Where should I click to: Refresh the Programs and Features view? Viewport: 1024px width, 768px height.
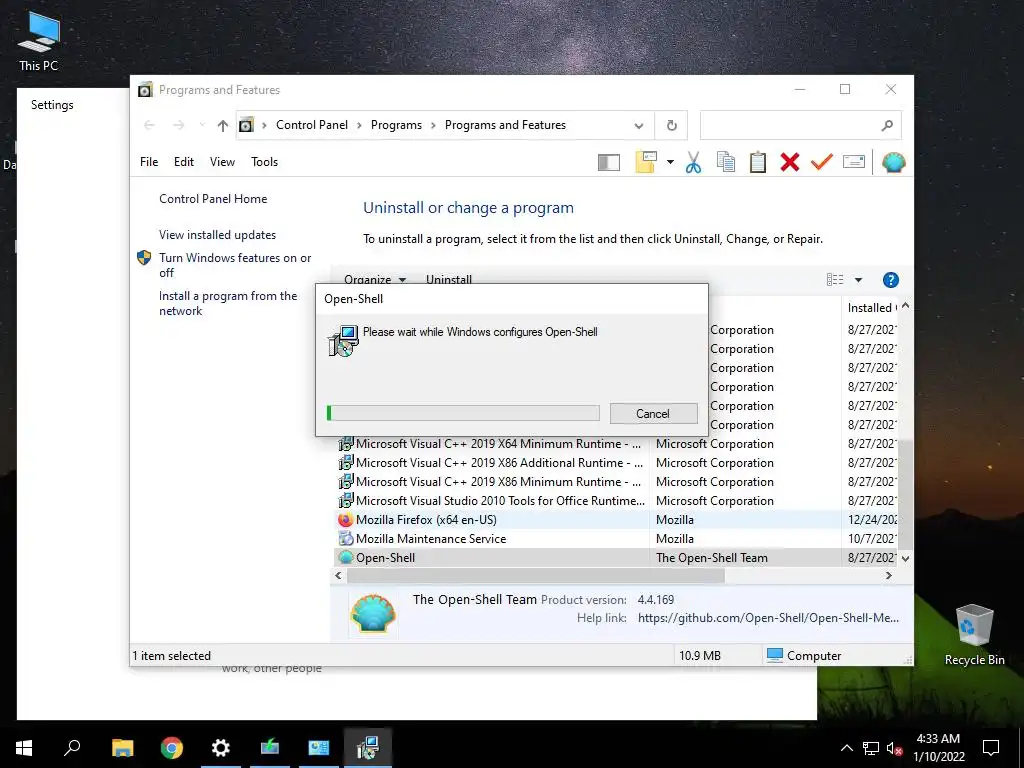tap(671, 125)
